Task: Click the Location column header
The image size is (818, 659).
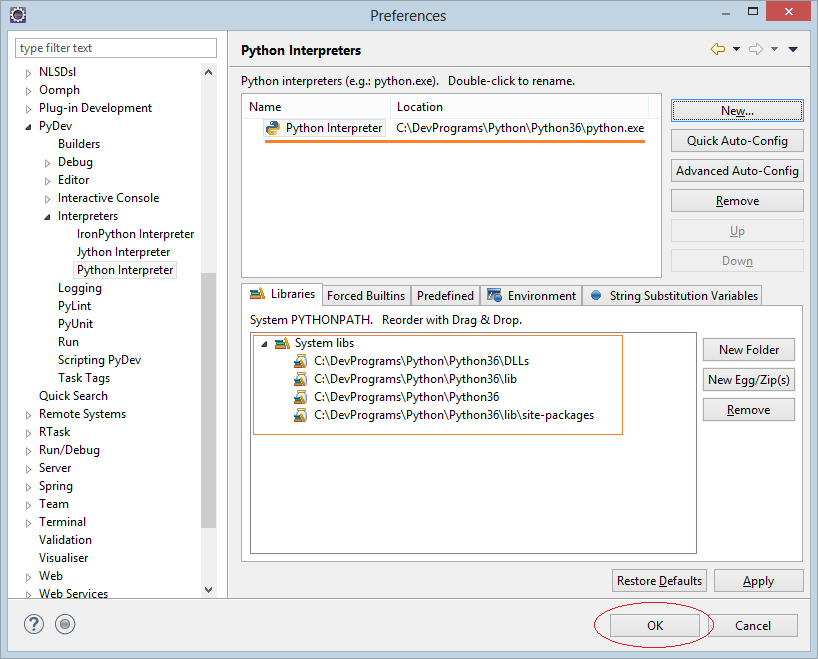Action: click(x=519, y=107)
